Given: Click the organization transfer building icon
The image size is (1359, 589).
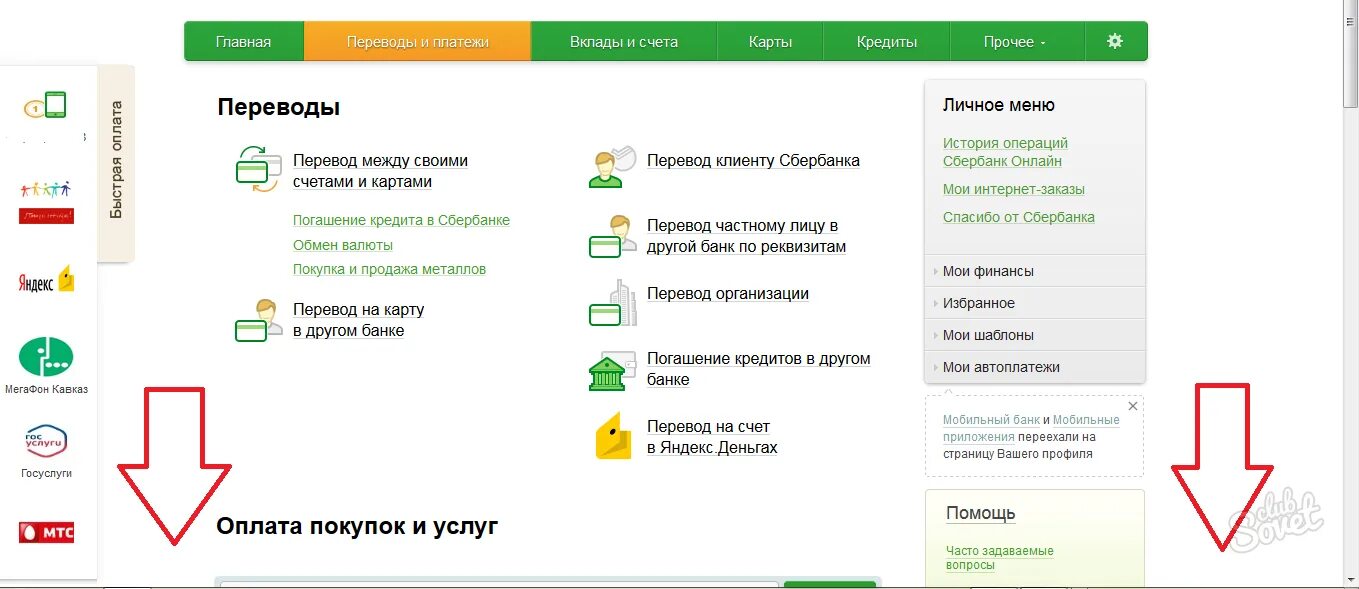Looking at the screenshot, I should [x=612, y=303].
